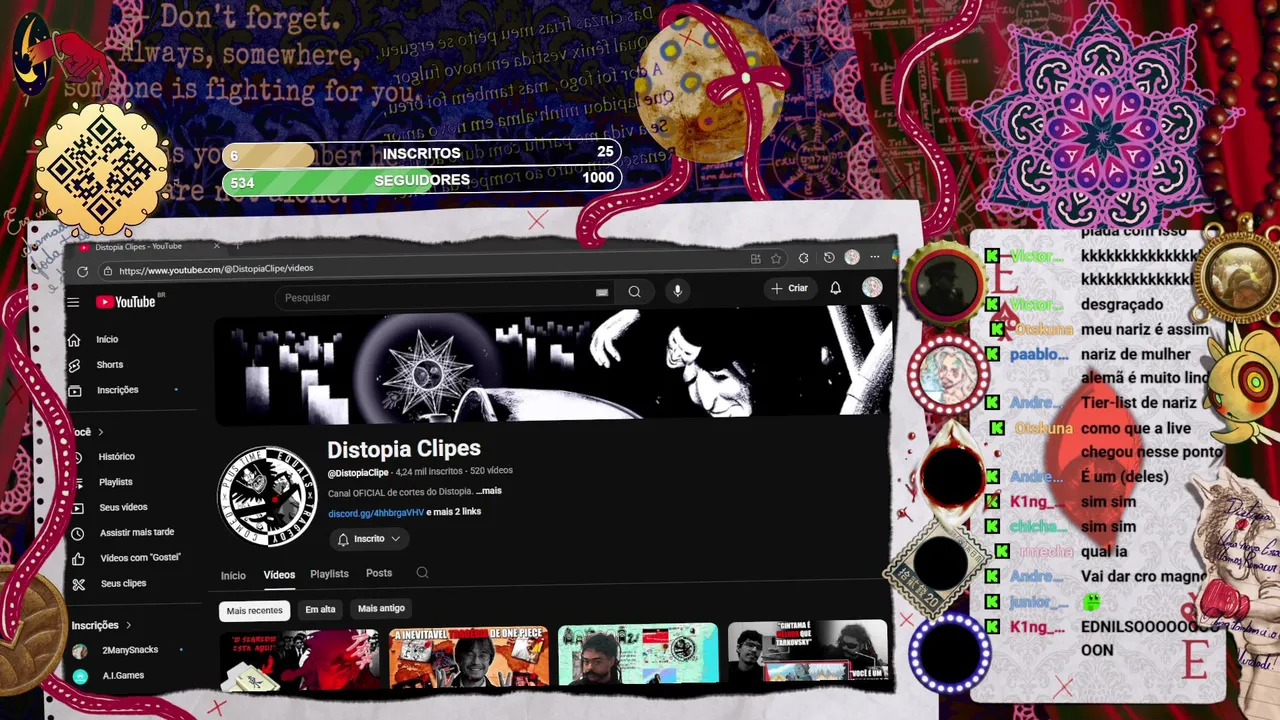Image resolution: width=1280 pixels, height=720 pixels.
Task: Open the A.I.Games subscription
Action: [x=122, y=676]
